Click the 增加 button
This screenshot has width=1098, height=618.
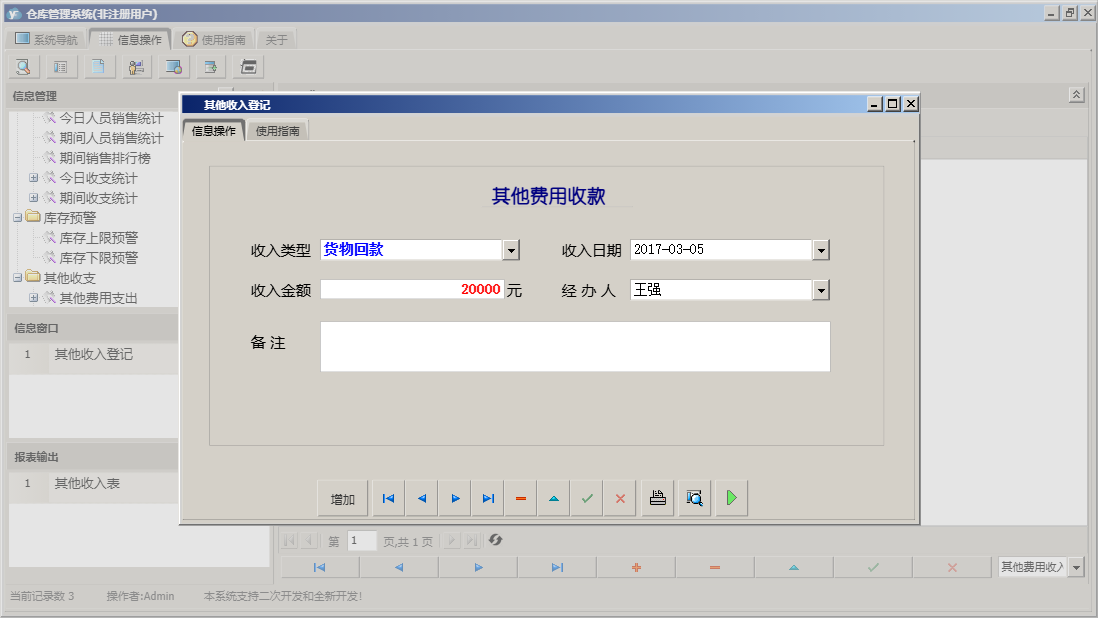pyautogui.click(x=342, y=497)
